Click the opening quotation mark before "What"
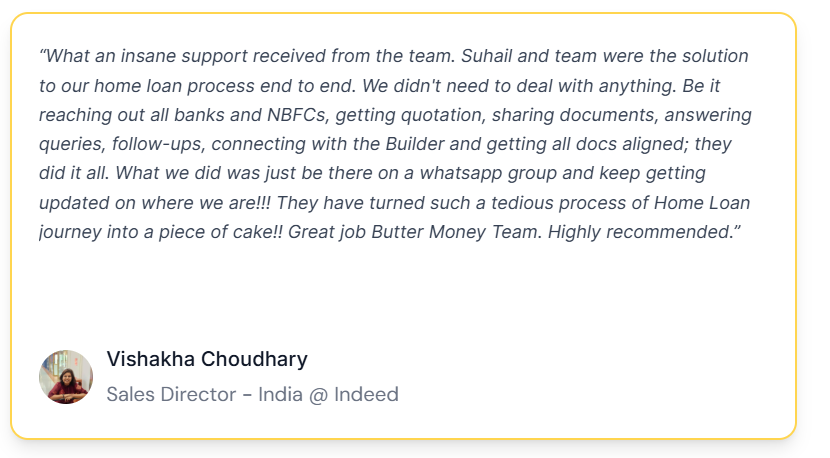 tap(43, 56)
